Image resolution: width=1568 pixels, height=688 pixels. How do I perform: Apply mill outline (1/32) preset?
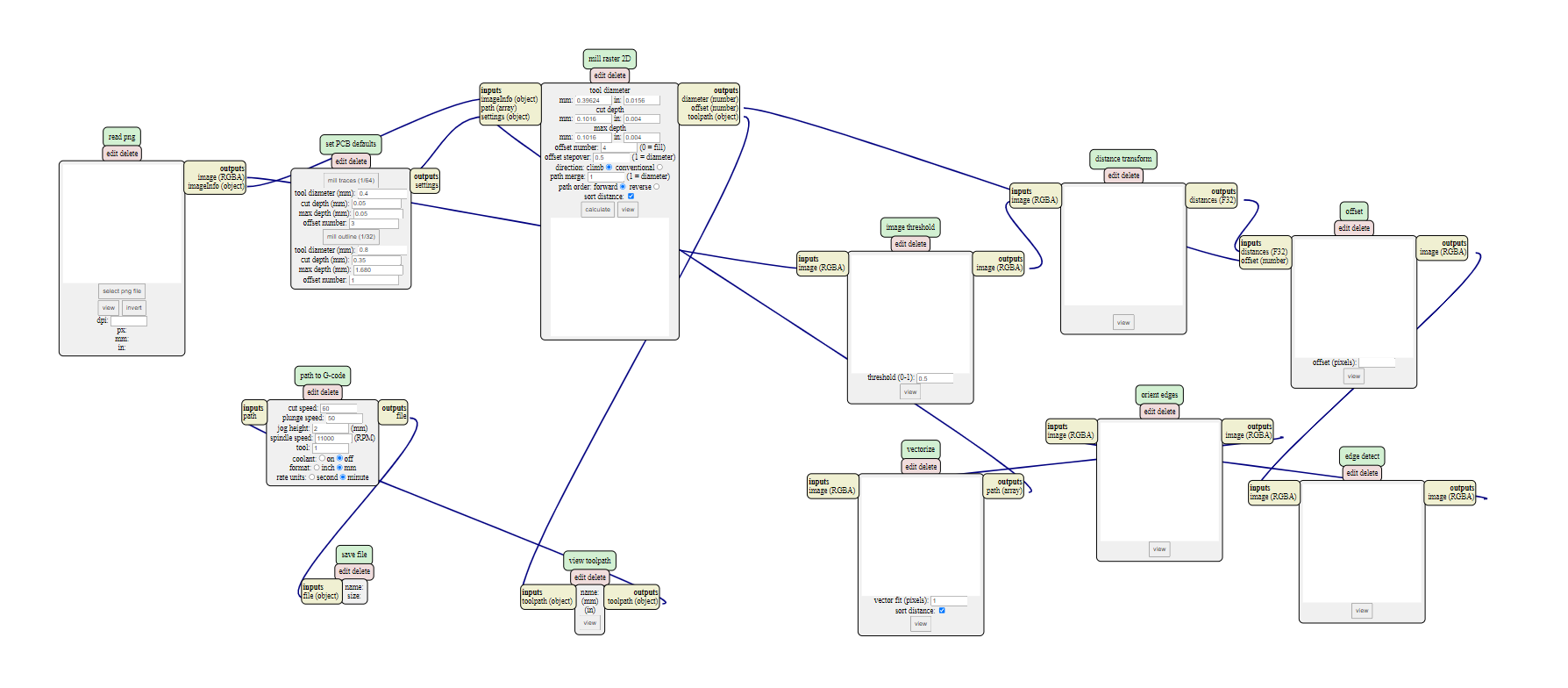pyautogui.click(x=351, y=237)
